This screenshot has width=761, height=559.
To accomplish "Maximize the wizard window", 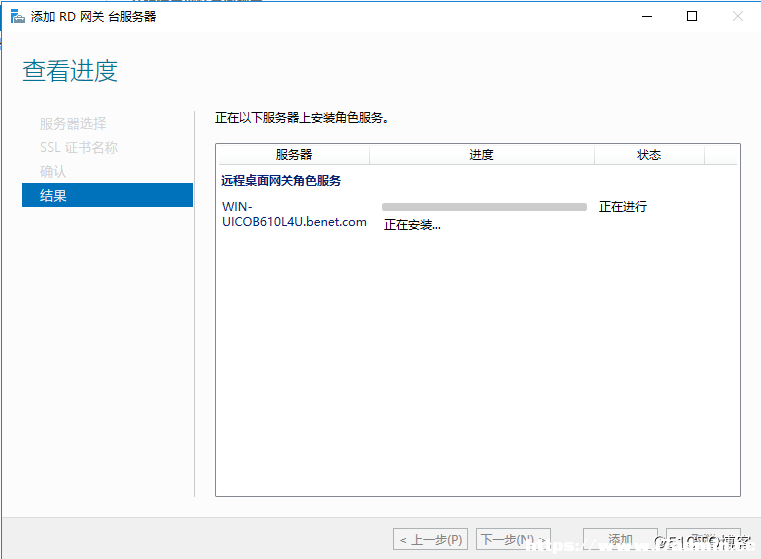I will [692, 16].
